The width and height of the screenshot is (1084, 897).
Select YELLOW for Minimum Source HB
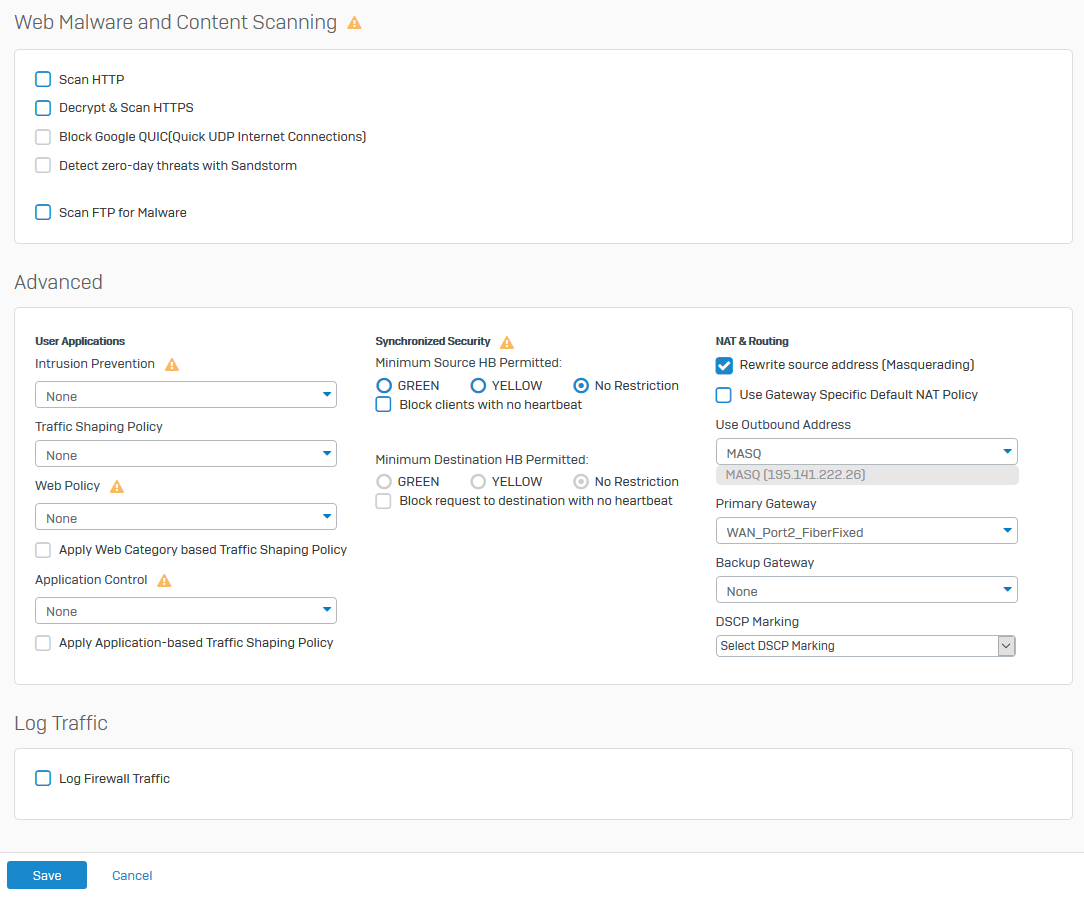tap(478, 385)
